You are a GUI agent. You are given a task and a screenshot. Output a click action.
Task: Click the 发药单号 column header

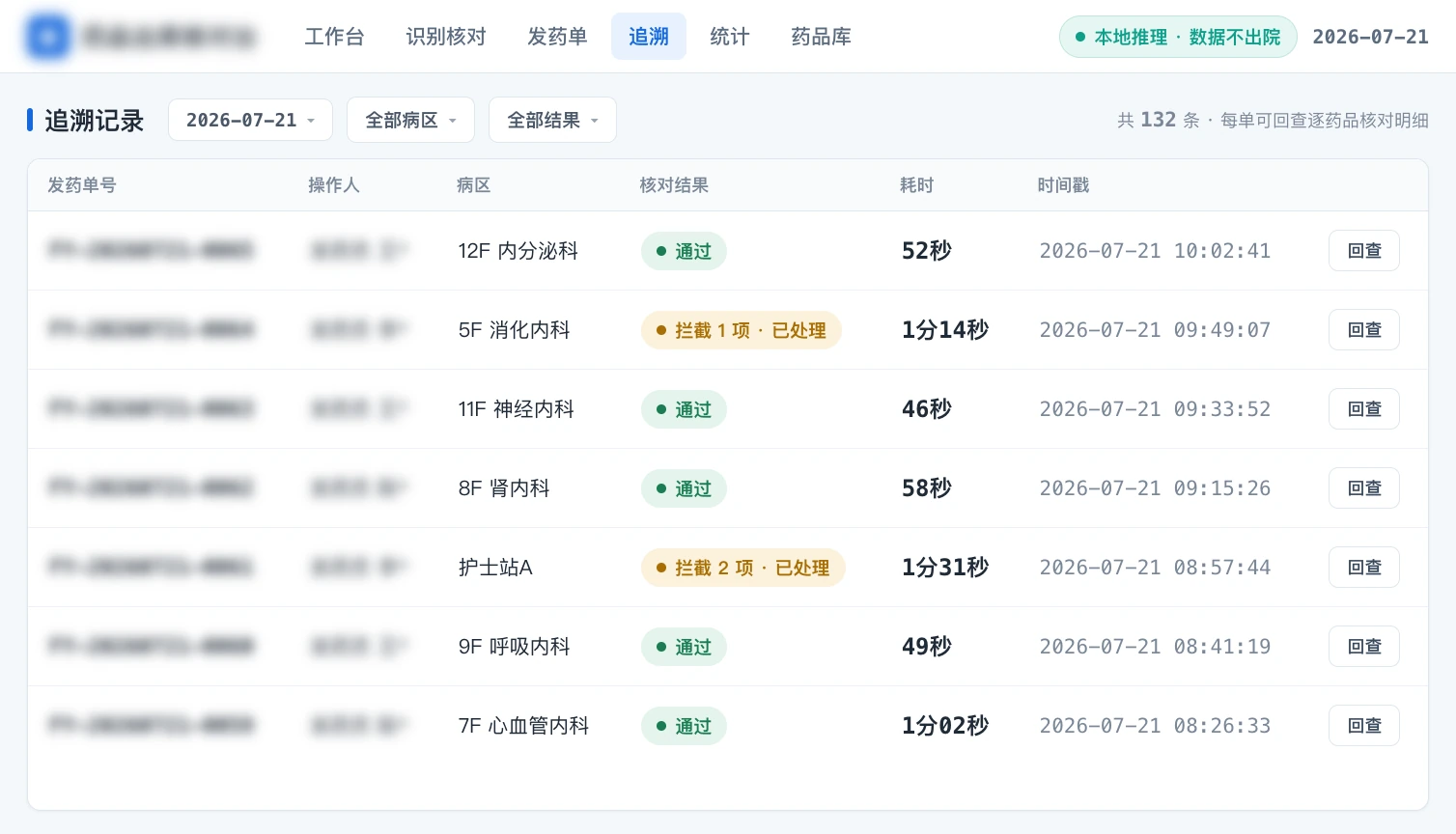click(82, 185)
